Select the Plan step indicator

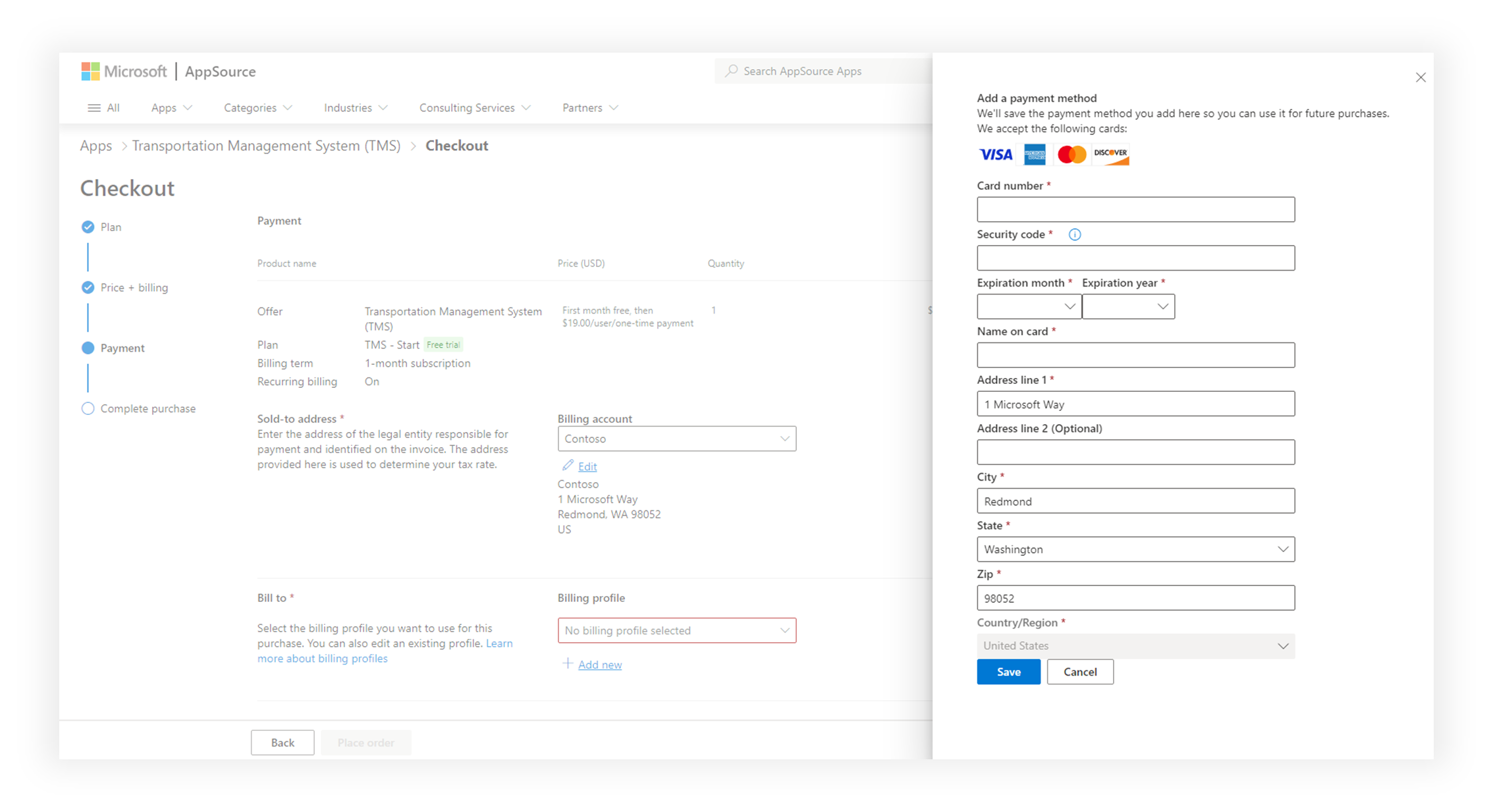click(x=88, y=227)
